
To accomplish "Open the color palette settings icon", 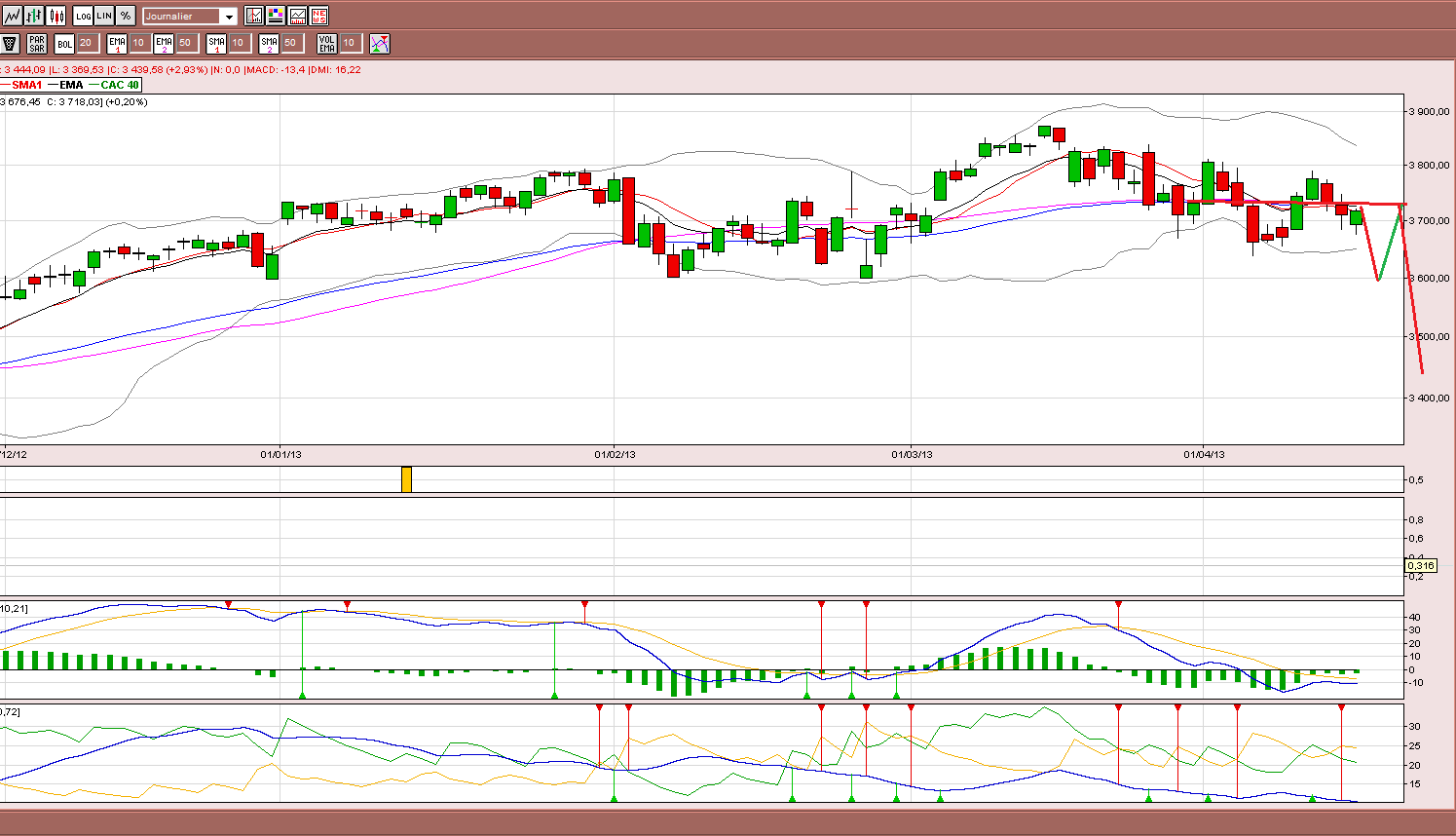I will click(x=276, y=16).
